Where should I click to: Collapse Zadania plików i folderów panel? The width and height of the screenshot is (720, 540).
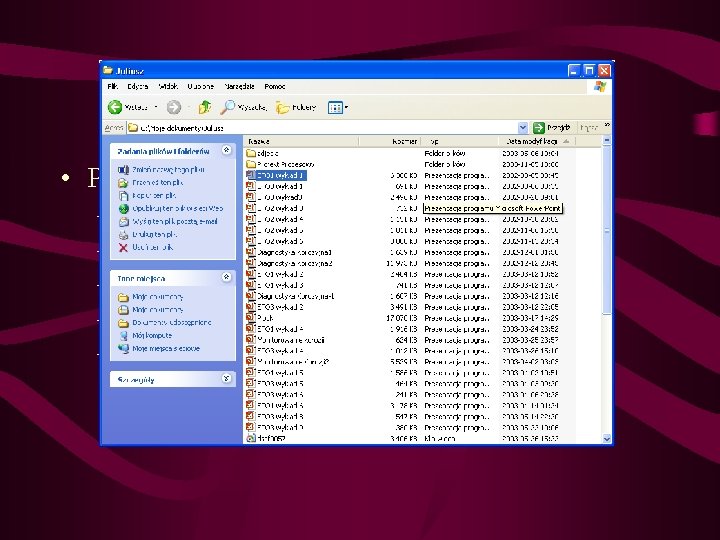[226, 150]
